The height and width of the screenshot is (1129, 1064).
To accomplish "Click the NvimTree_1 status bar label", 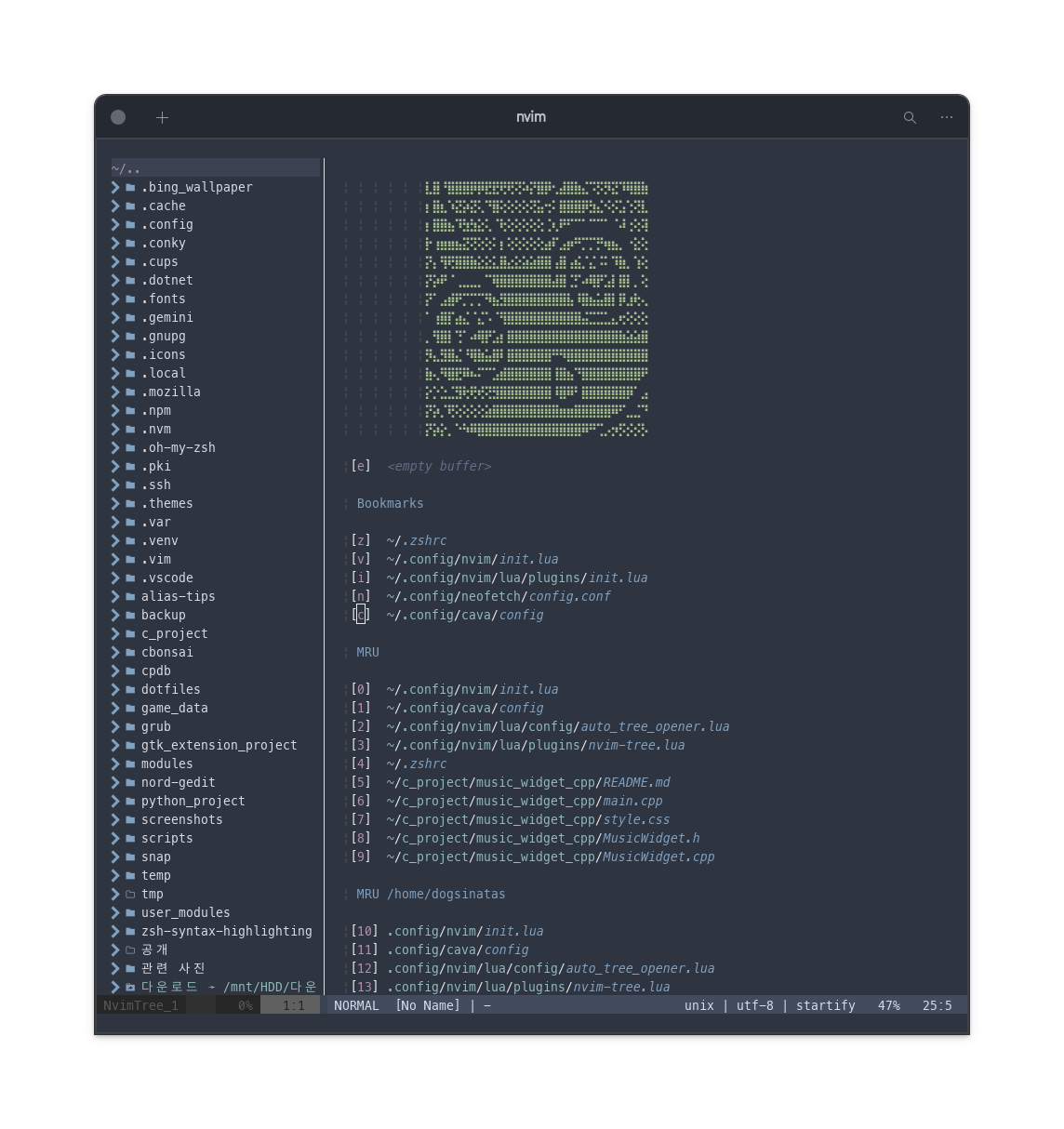I will (x=140, y=1005).
